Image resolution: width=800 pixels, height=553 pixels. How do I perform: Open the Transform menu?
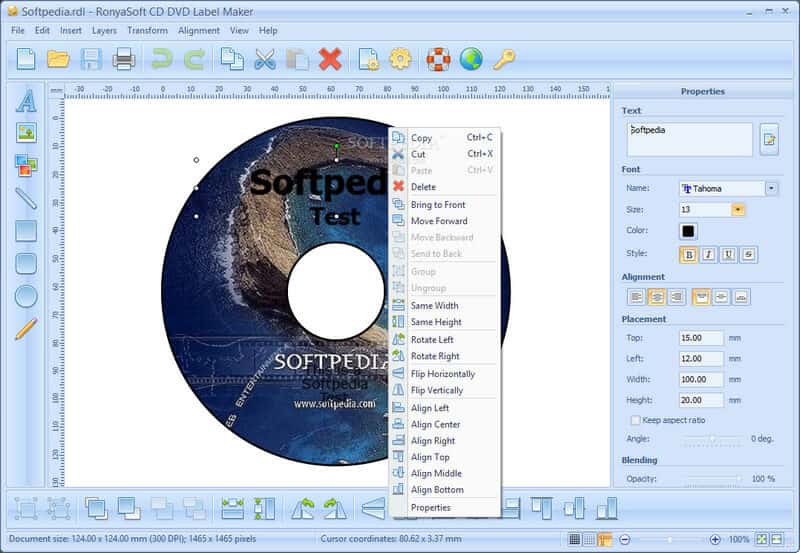147,31
